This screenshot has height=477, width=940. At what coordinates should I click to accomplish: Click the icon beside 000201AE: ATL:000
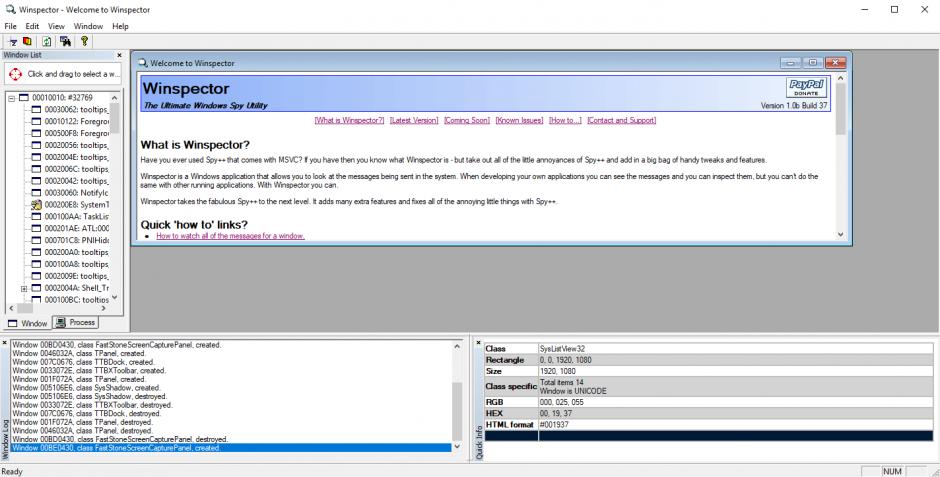click(36, 228)
